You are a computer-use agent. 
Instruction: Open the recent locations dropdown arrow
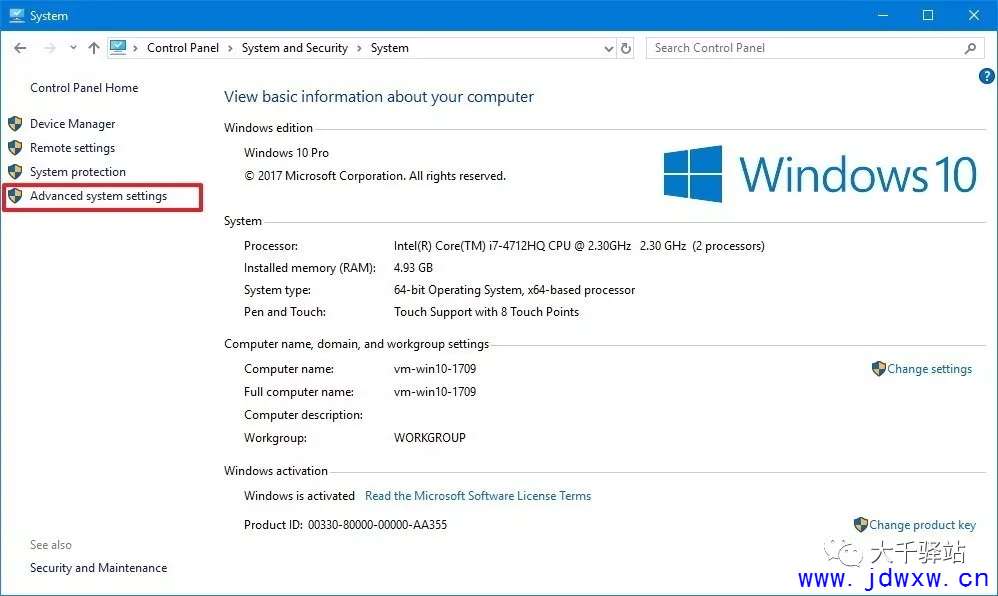(73, 48)
